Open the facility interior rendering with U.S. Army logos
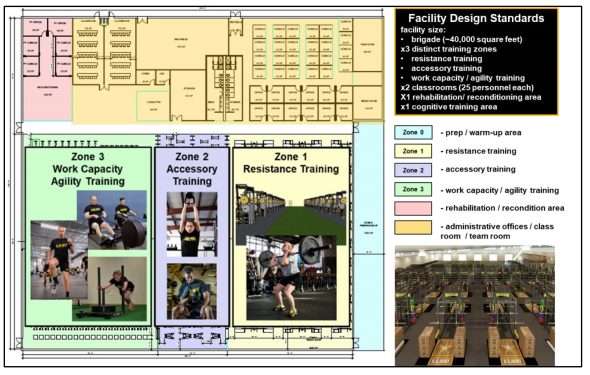This screenshot has width=590, height=375. (474, 306)
